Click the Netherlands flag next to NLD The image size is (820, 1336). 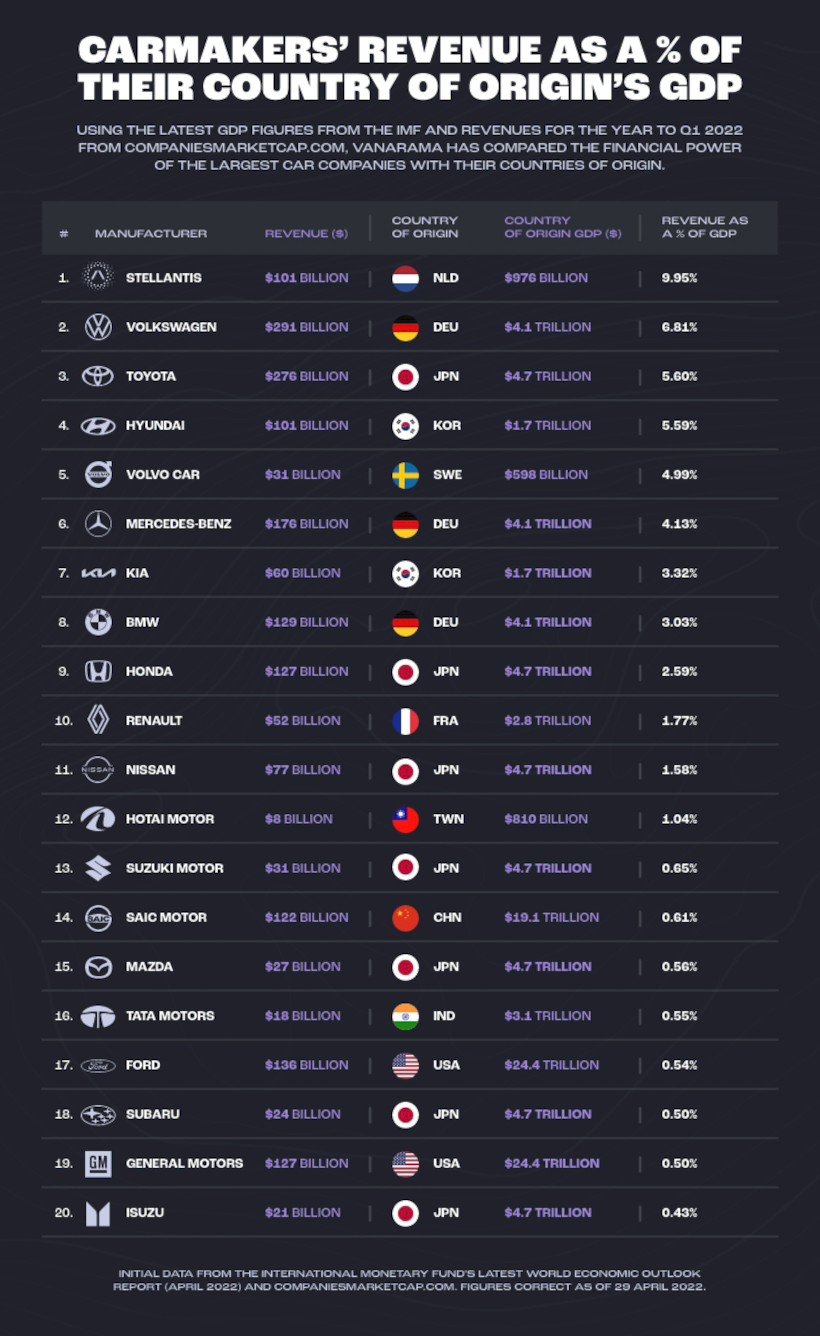405,277
